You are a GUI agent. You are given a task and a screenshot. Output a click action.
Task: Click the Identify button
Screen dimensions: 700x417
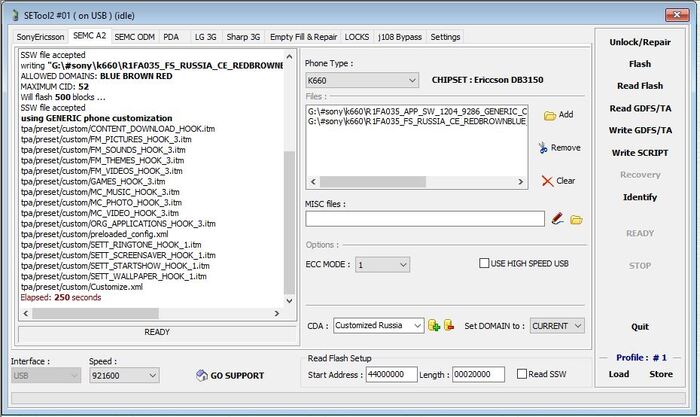click(640, 197)
